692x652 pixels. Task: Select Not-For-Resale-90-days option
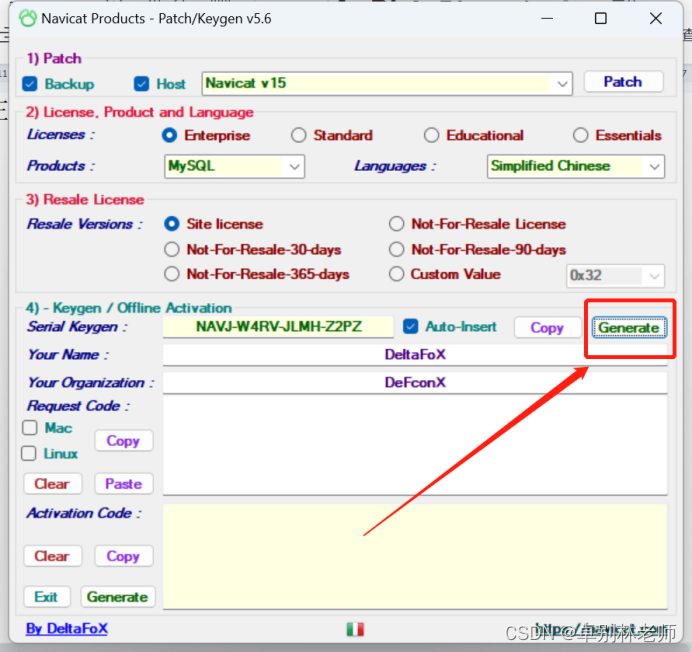click(x=396, y=249)
